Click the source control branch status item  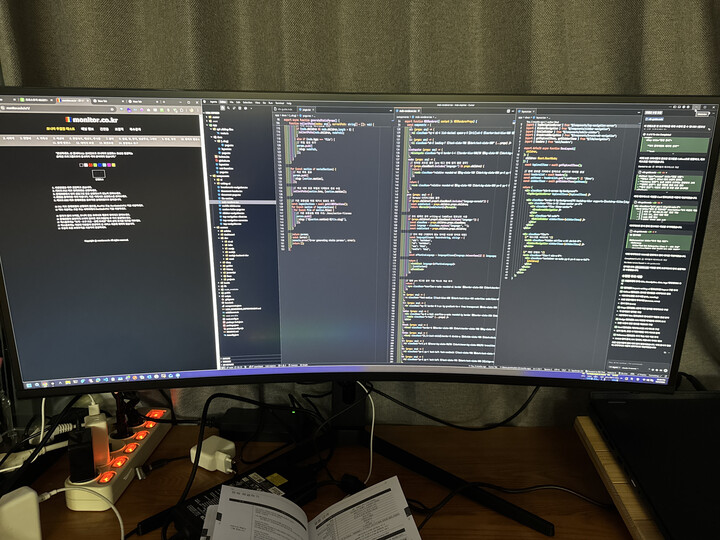[225, 369]
